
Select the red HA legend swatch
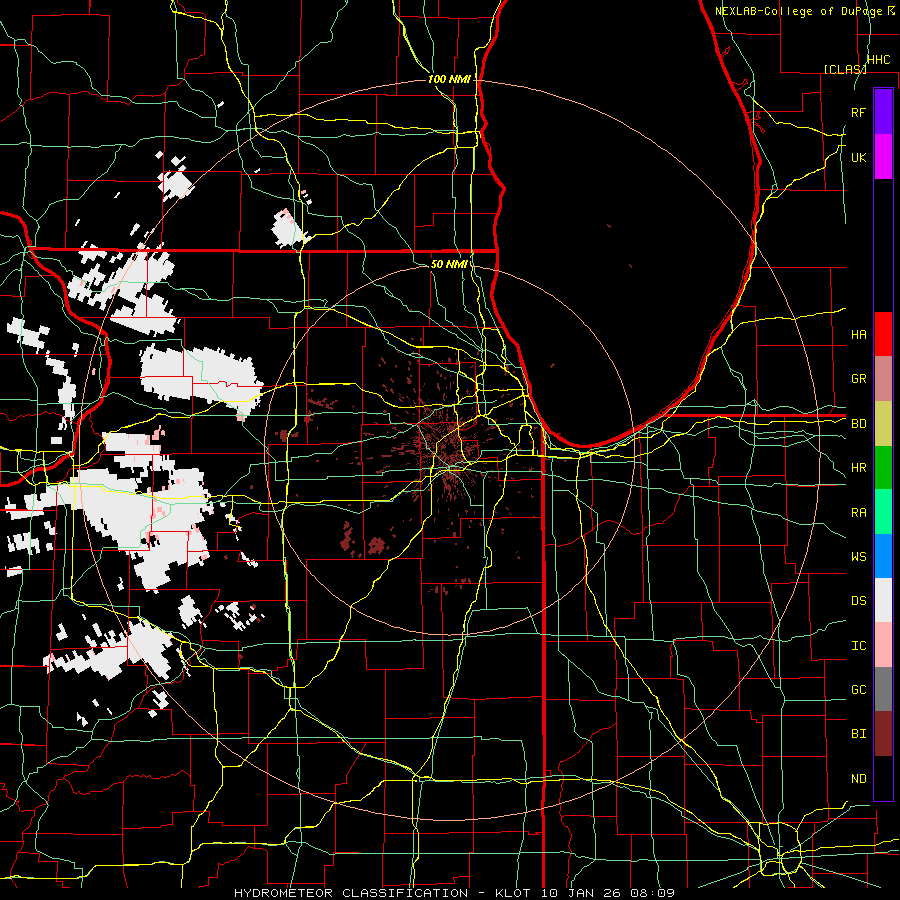[x=883, y=334]
